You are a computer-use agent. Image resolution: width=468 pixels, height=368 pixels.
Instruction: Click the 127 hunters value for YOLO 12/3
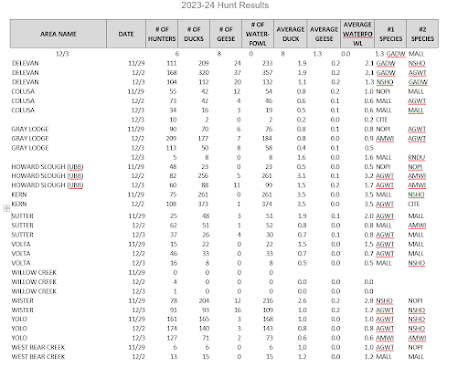(172, 338)
